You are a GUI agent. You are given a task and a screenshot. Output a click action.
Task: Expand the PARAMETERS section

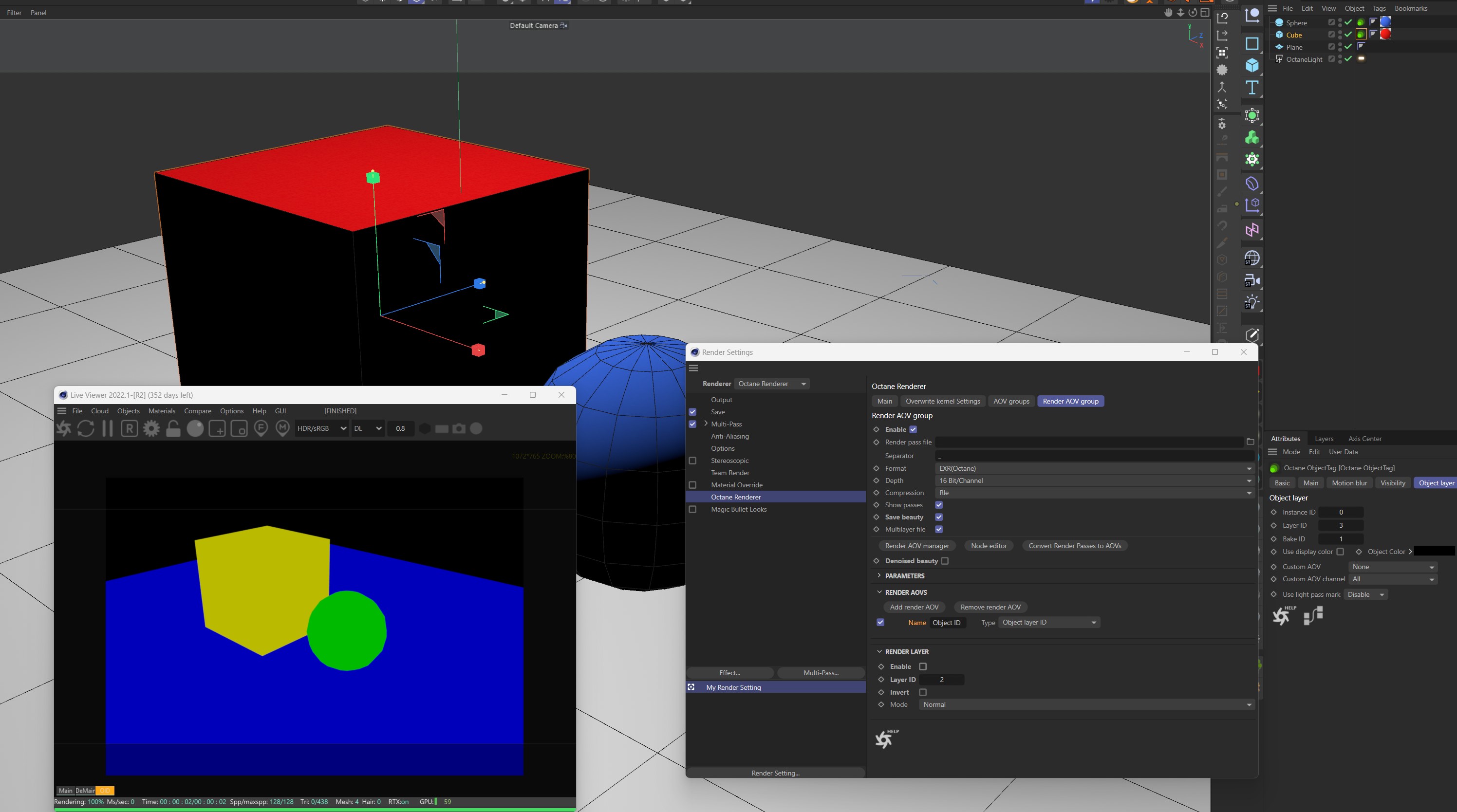point(904,575)
